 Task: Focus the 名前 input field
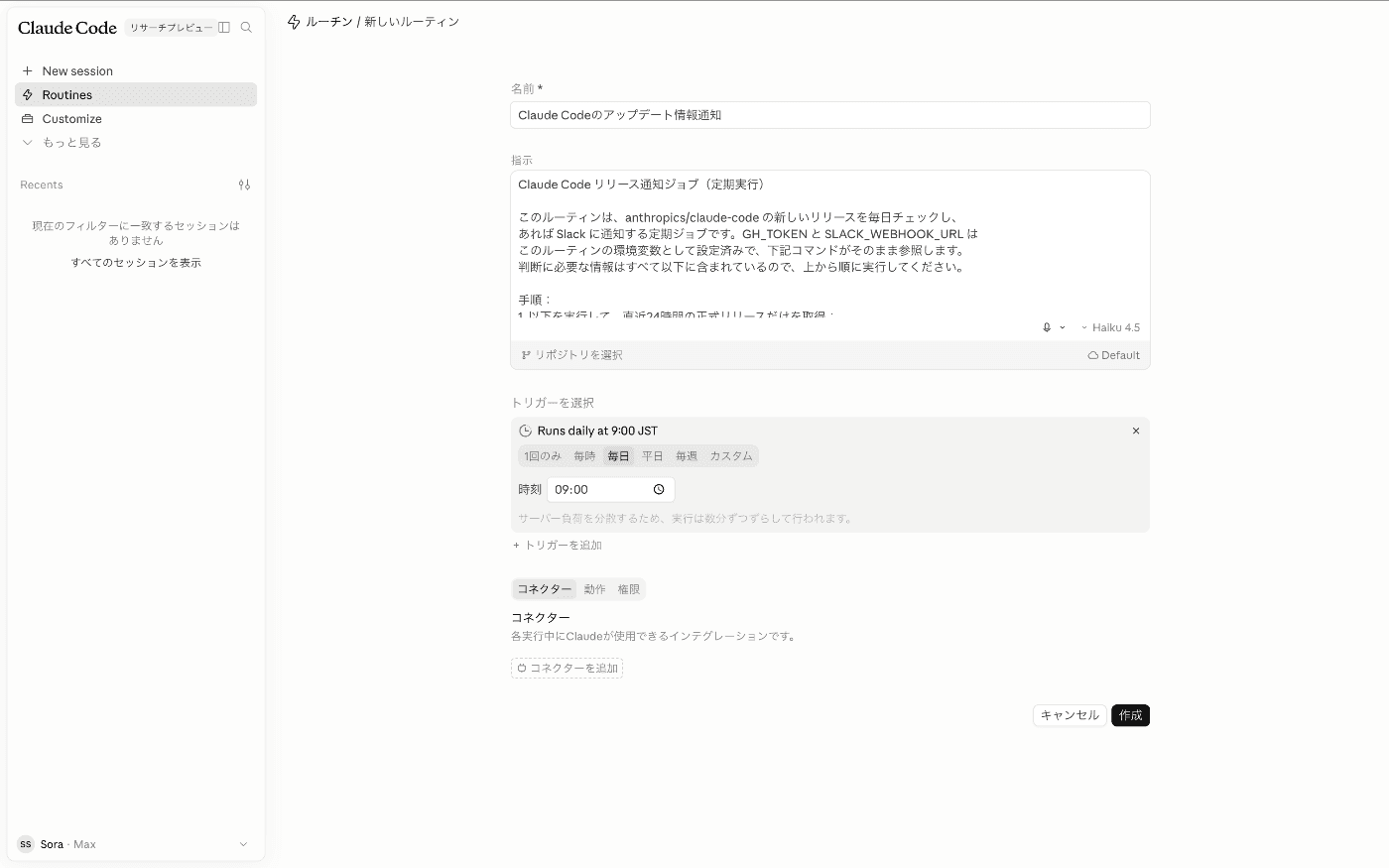pyautogui.click(x=830, y=115)
